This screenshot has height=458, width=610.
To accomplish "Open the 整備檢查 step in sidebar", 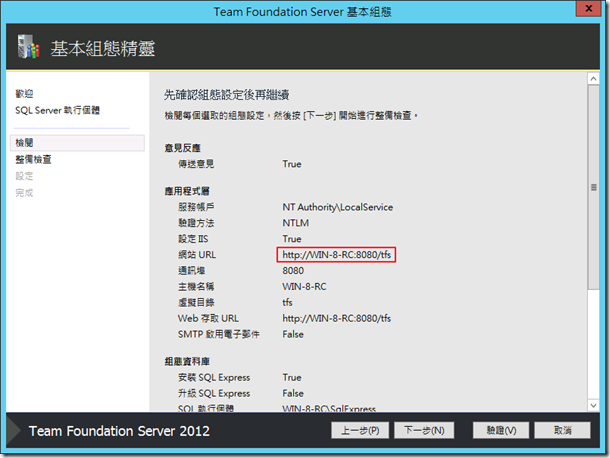I will (x=33, y=160).
